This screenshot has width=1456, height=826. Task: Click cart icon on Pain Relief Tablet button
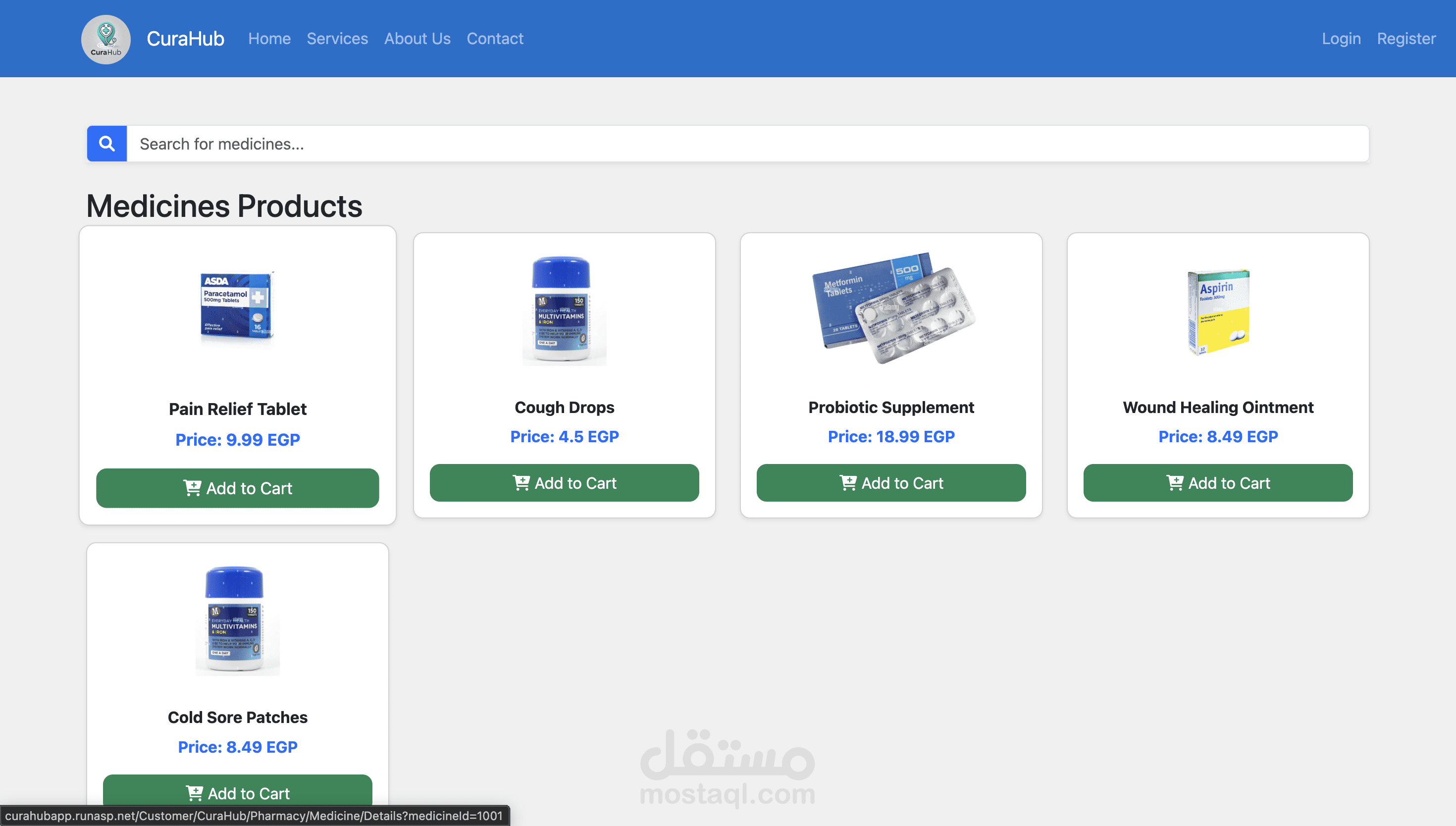pos(192,488)
